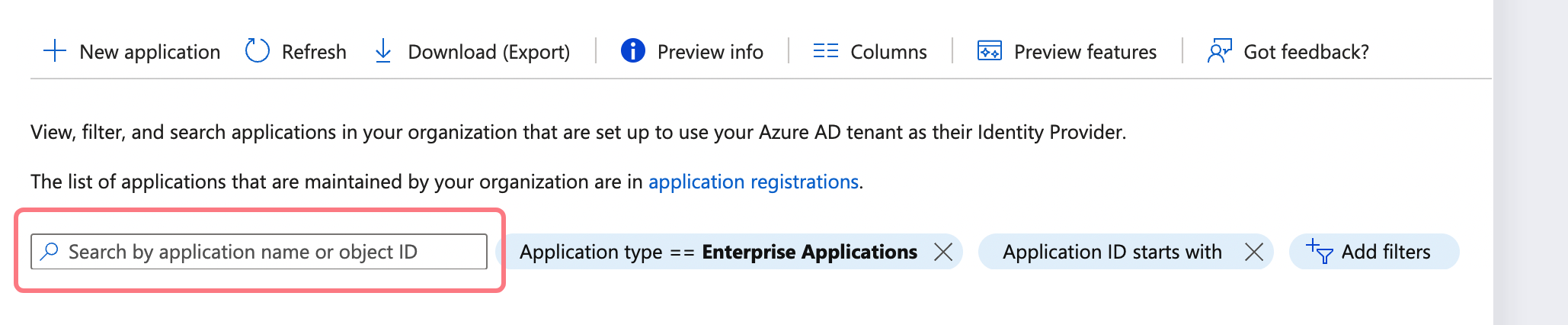Screen dimensions: 1568x325
Task: Remove the Application ID starts with filter
Action: (1254, 252)
